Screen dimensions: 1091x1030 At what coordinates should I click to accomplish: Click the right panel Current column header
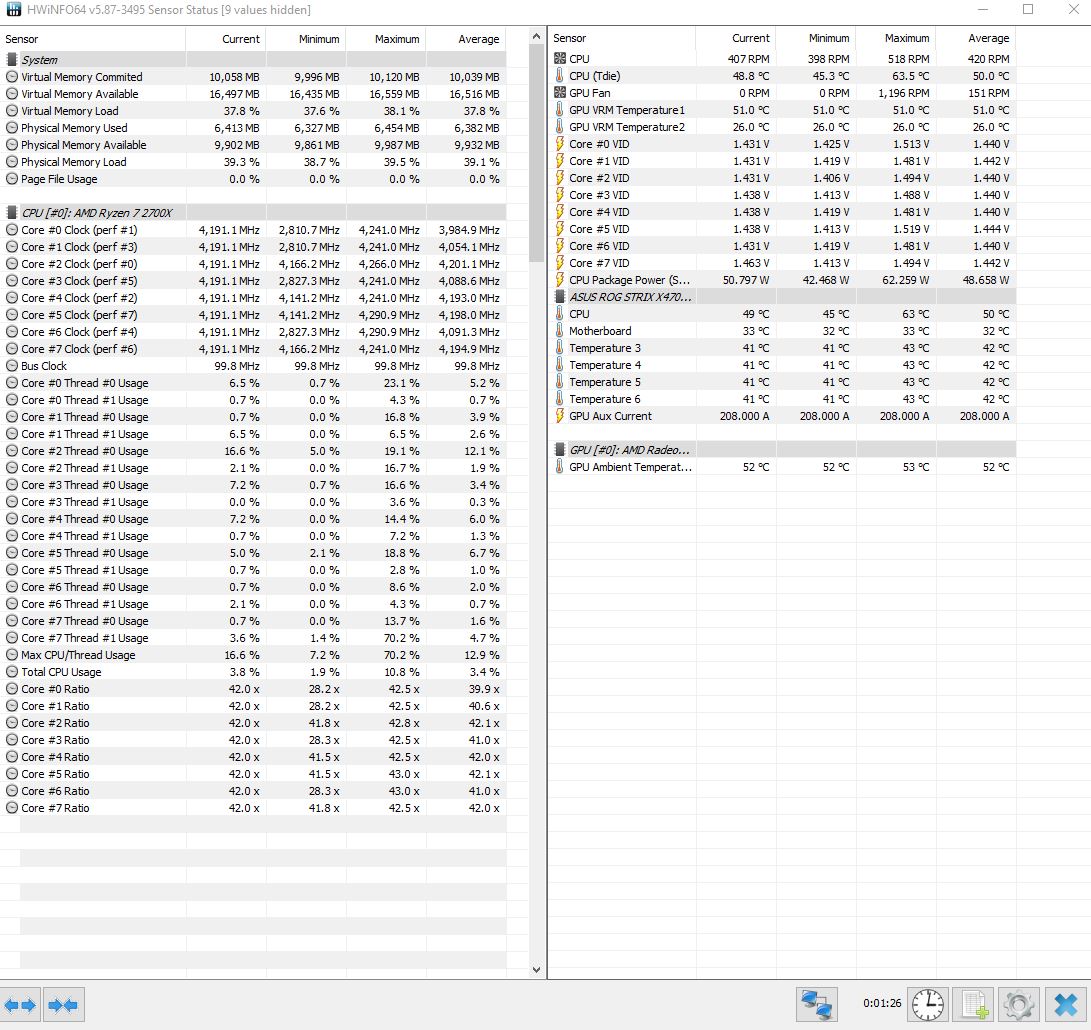click(x=735, y=38)
